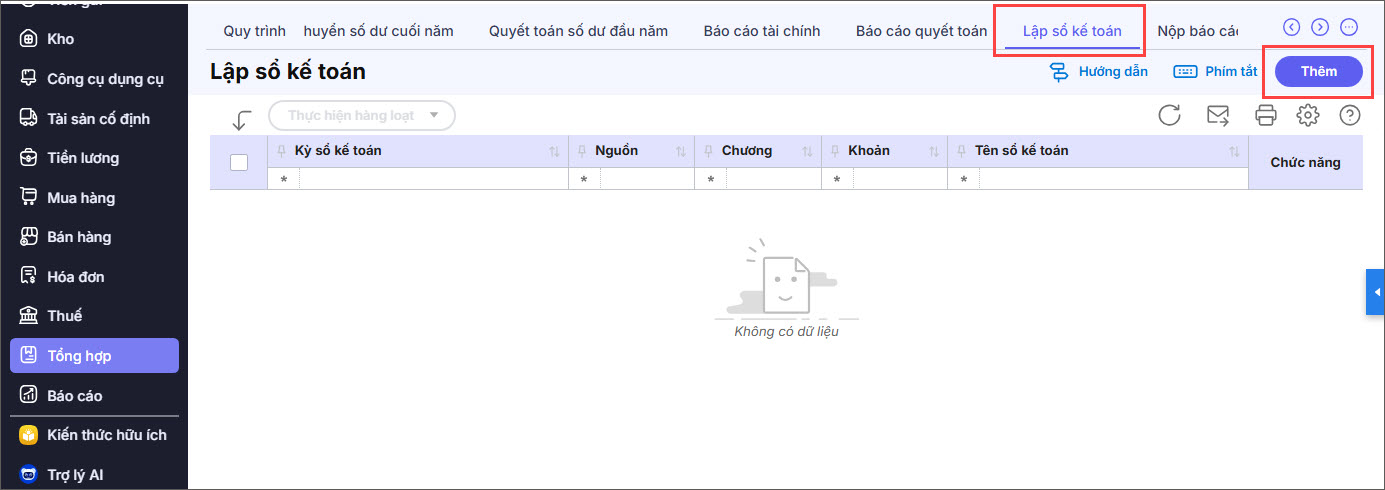Open the Thực hiện hàng loạt dropdown
Screen dimensions: 1385x490
click(x=362, y=116)
